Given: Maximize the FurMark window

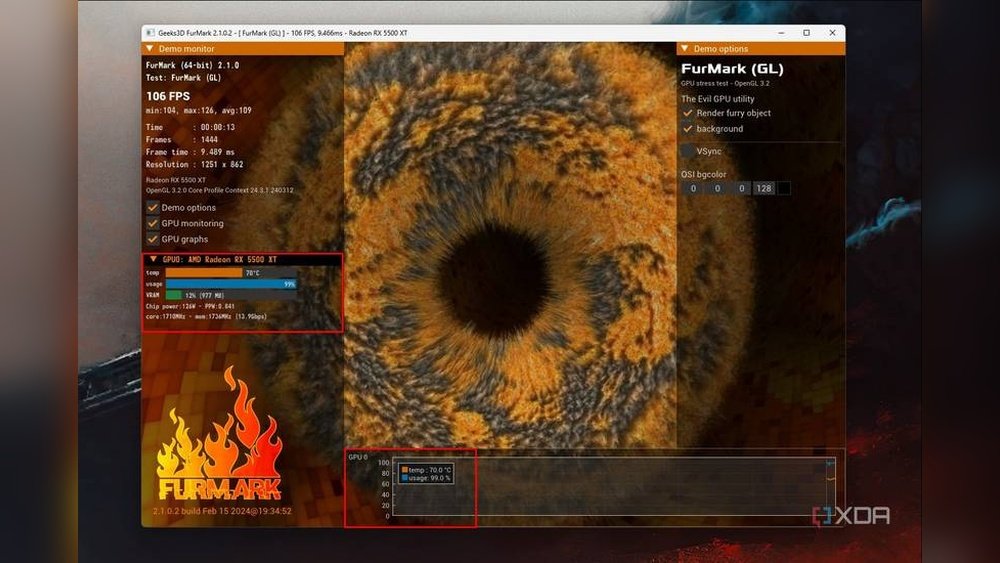Looking at the screenshot, I should 806,33.
